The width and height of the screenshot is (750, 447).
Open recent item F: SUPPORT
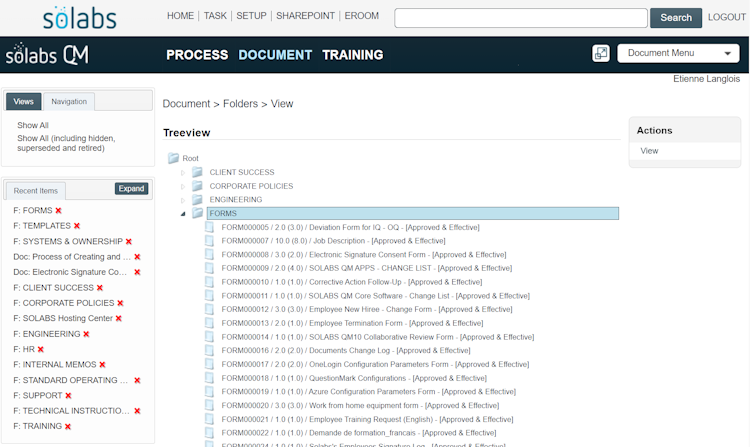click(x=38, y=396)
